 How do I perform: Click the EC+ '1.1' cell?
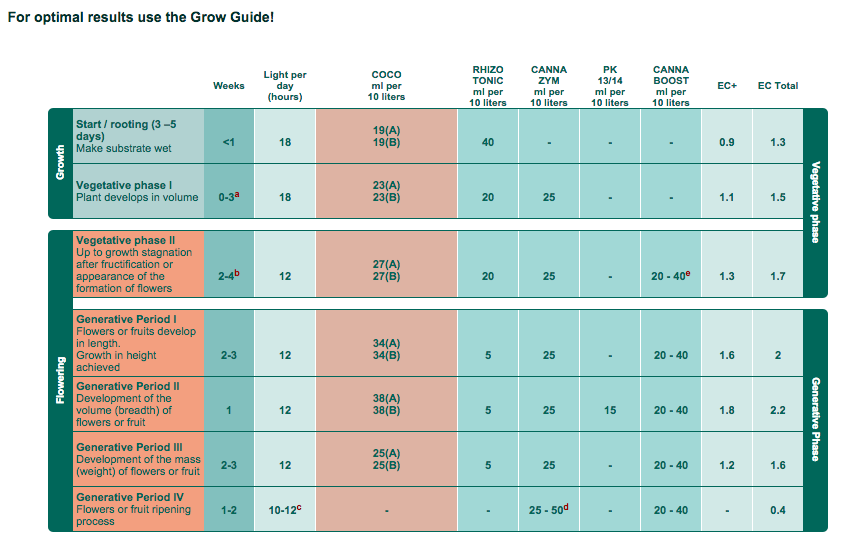(x=727, y=191)
